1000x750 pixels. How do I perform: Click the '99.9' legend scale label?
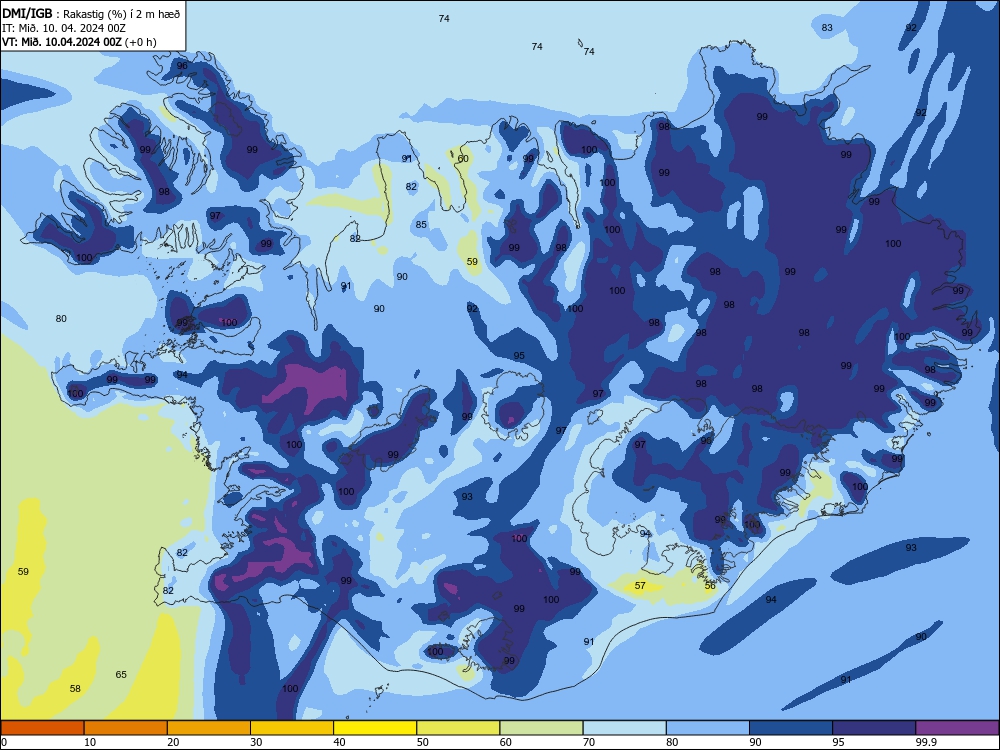(925, 742)
